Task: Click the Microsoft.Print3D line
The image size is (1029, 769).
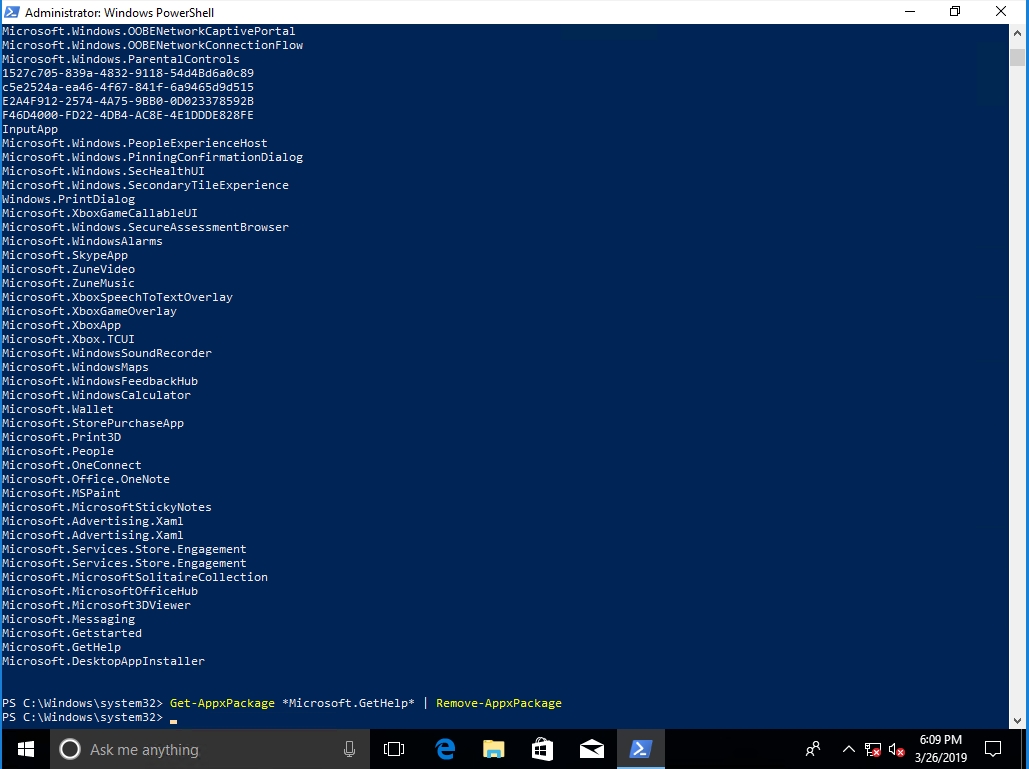Action: pyautogui.click(x=62, y=437)
